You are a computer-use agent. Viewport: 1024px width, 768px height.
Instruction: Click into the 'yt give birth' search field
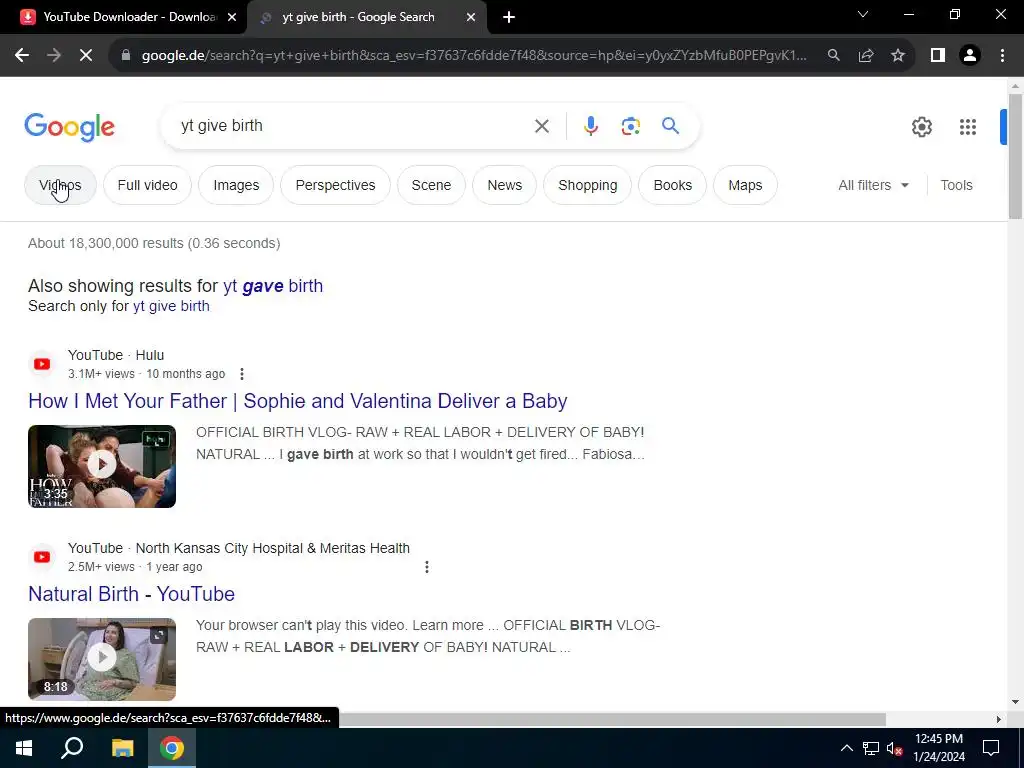pyautogui.click(x=353, y=126)
